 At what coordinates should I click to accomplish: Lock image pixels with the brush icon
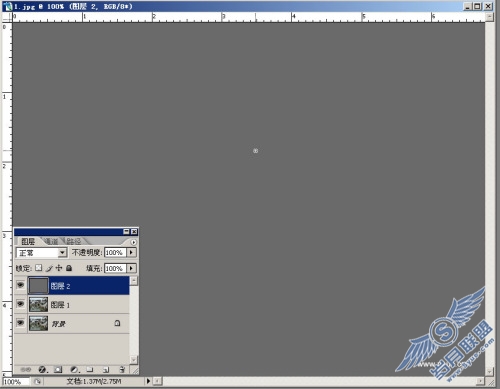(49, 268)
